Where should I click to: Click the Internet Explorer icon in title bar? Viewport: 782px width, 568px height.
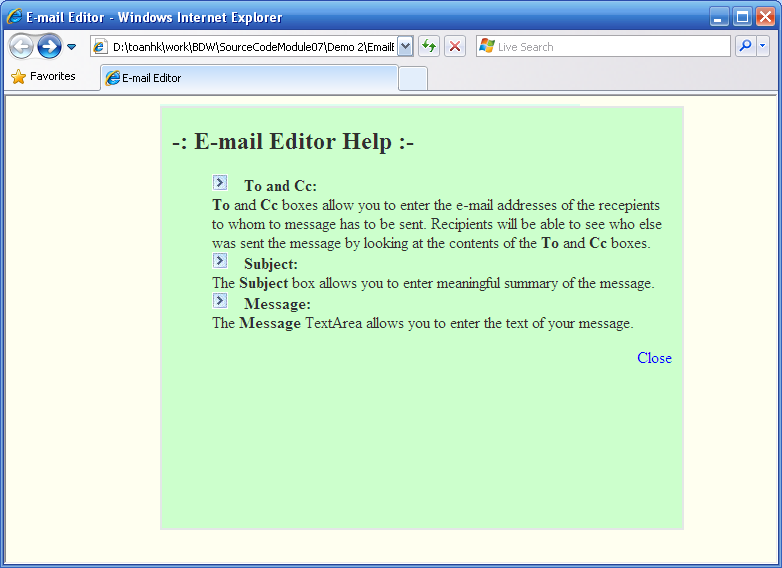pos(15,17)
